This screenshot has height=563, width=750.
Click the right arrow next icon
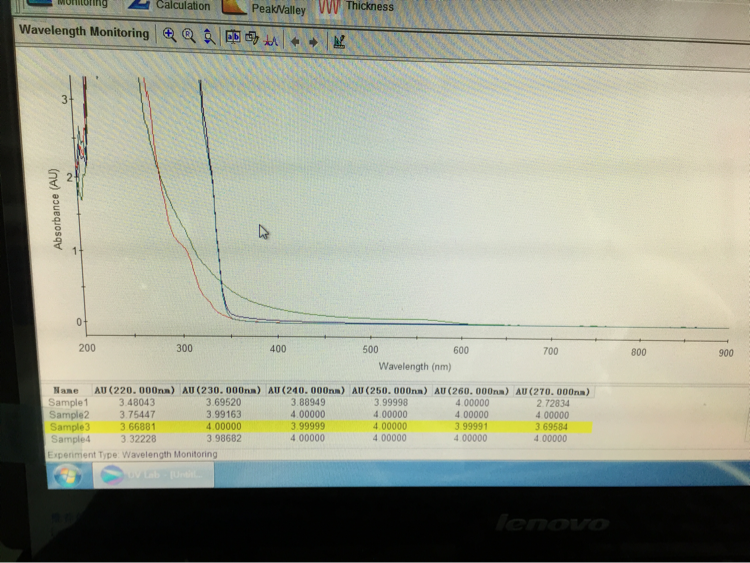pos(313,43)
